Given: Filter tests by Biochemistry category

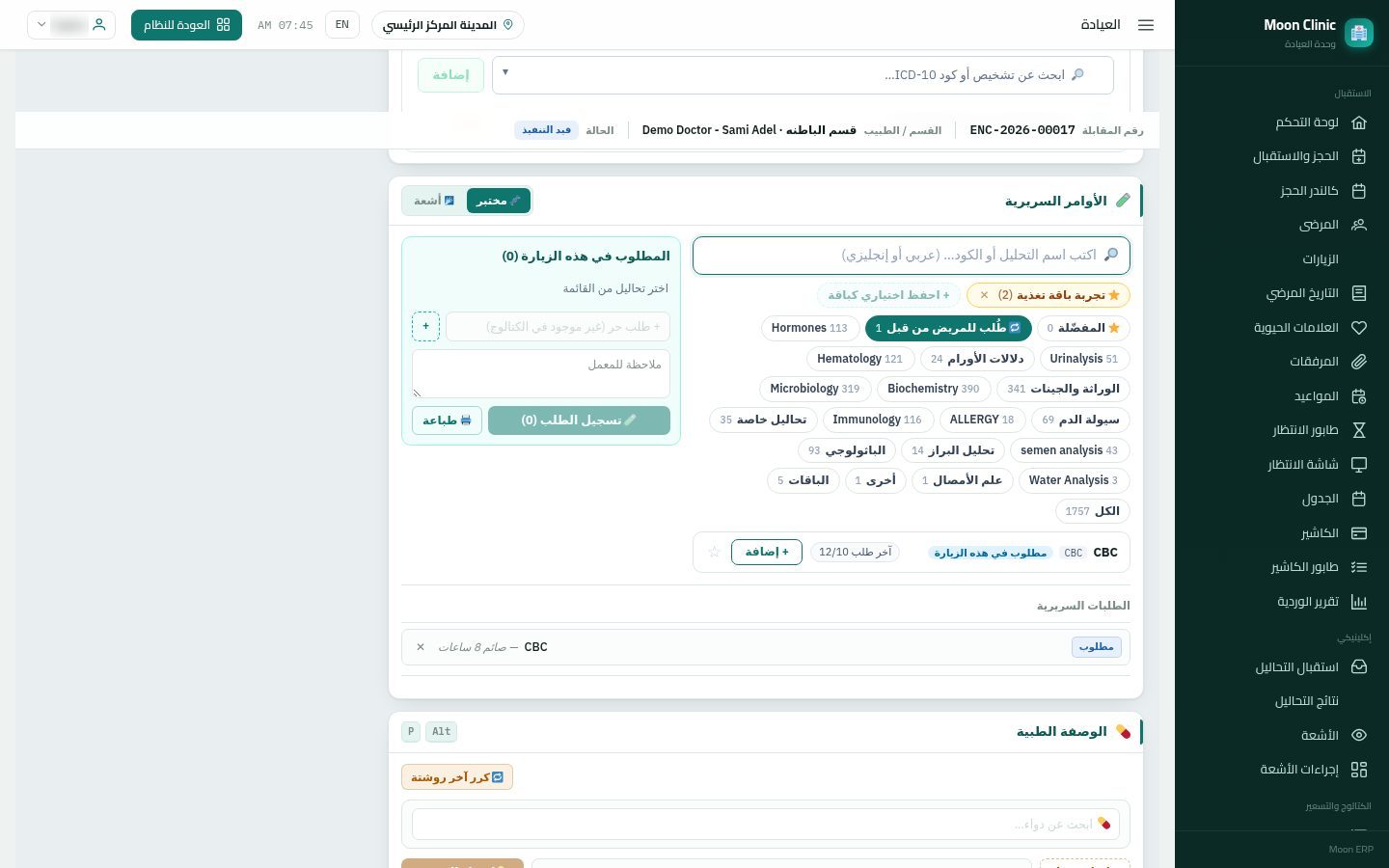Looking at the screenshot, I should tap(933, 389).
